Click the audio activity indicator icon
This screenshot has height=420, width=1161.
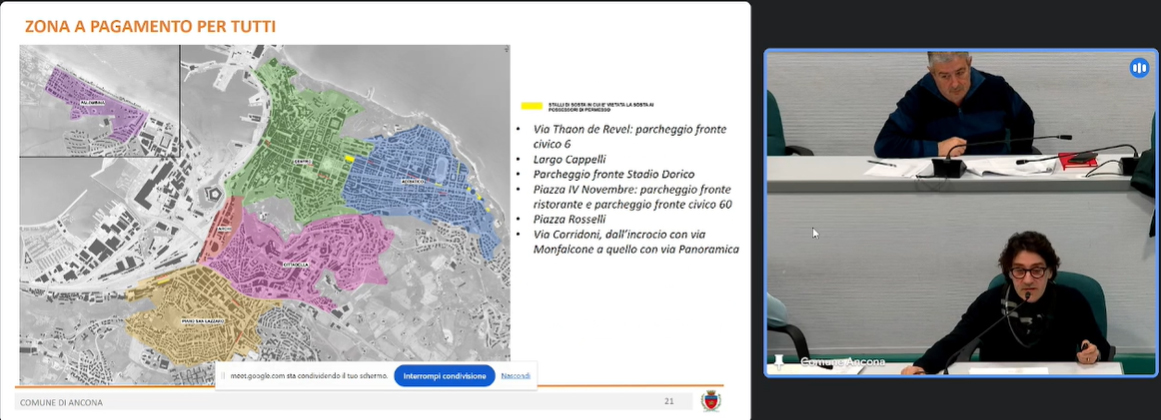coord(1139,68)
